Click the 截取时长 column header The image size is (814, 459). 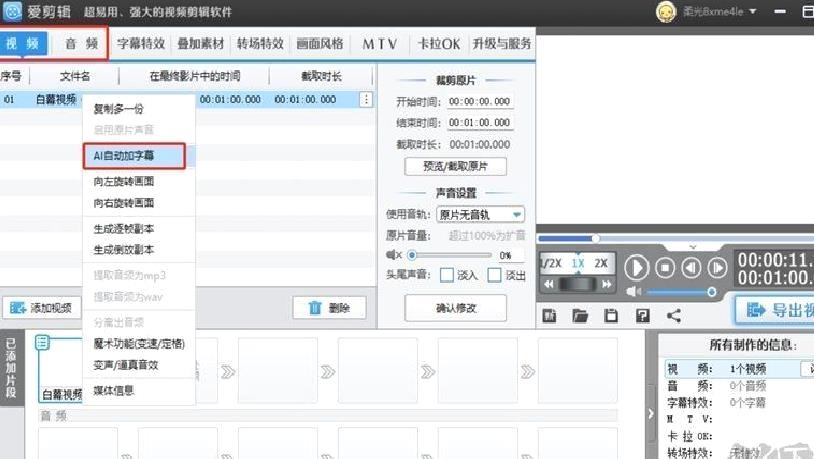[321, 76]
